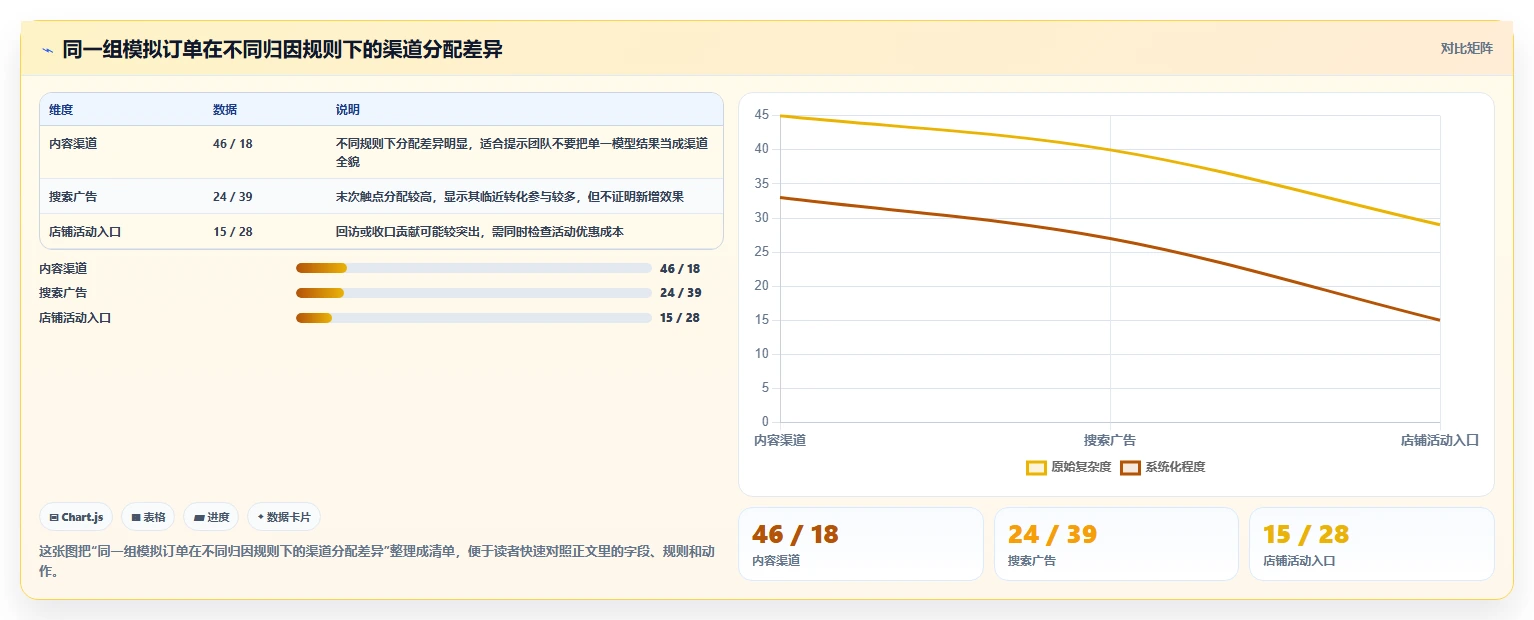1534x620 pixels.
Task: Click the 15 / 28 value in the table
Action: (x=233, y=231)
